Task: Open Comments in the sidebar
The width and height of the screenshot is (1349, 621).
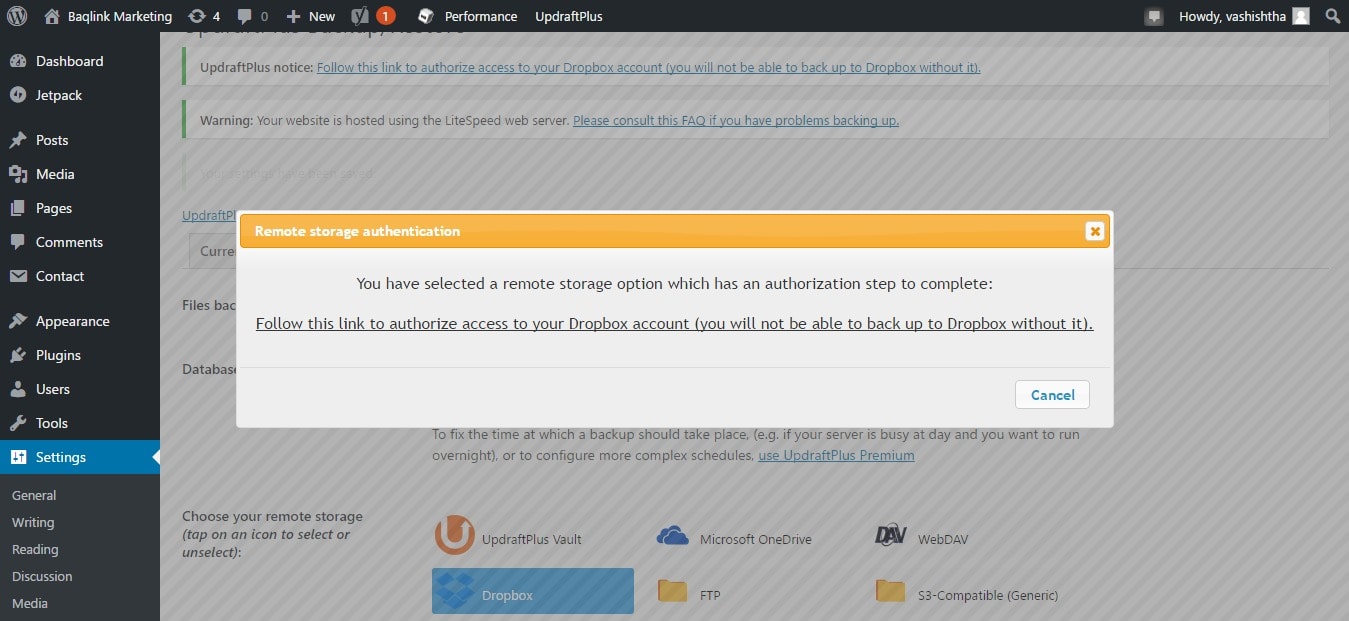Action: click(x=80, y=242)
